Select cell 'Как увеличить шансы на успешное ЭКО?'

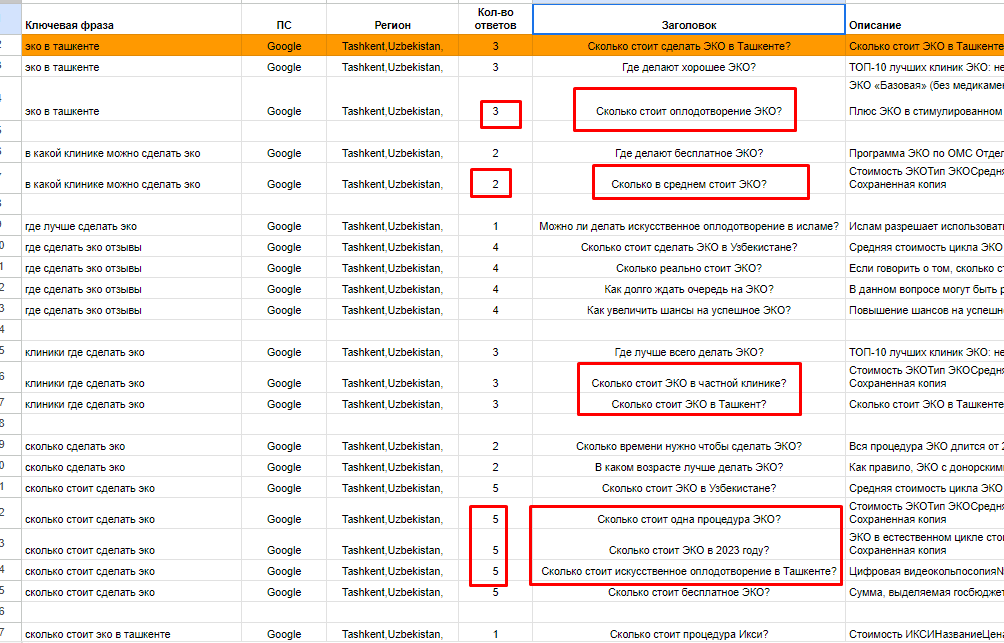[689, 310]
